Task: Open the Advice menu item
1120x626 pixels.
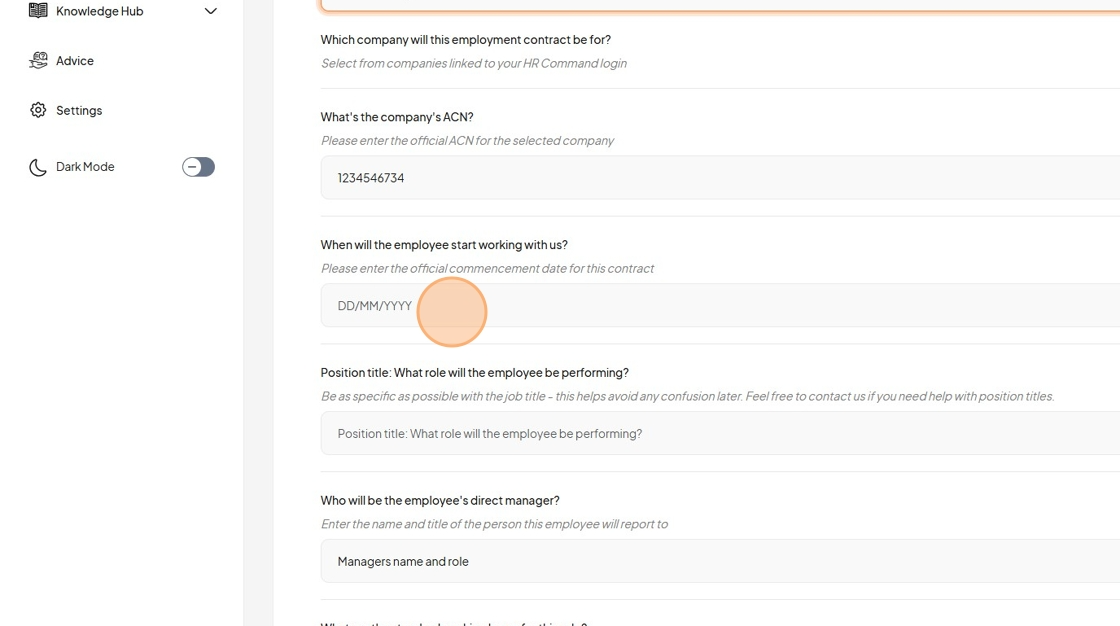Action: [75, 61]
